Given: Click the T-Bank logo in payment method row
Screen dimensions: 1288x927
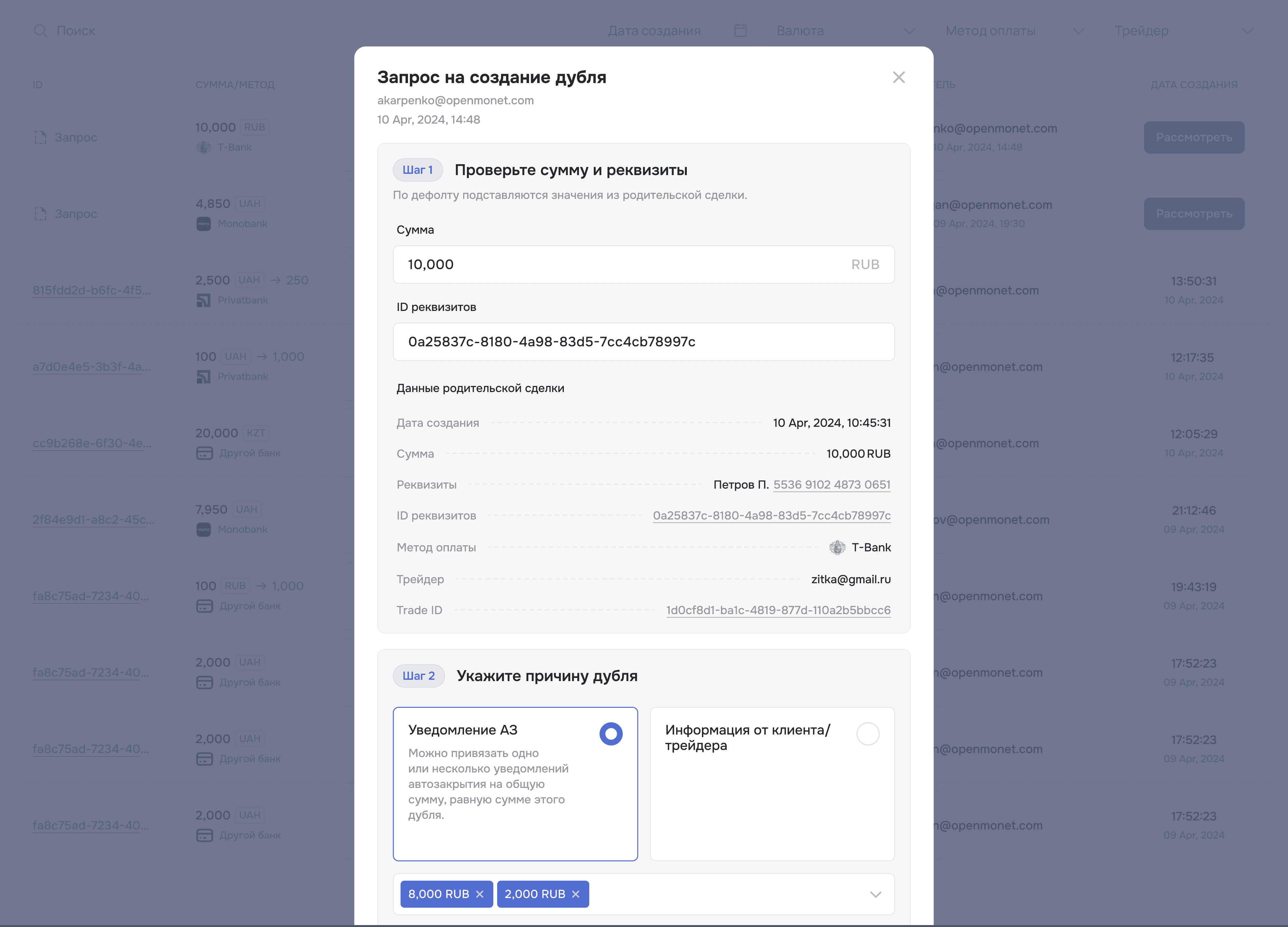Looking at the screenshot, I should [837, 547].
